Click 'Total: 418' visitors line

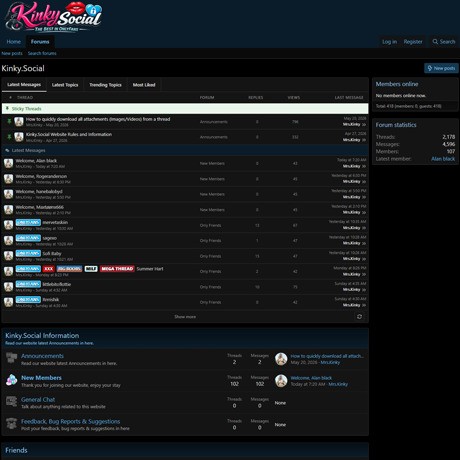pos(408,106)
